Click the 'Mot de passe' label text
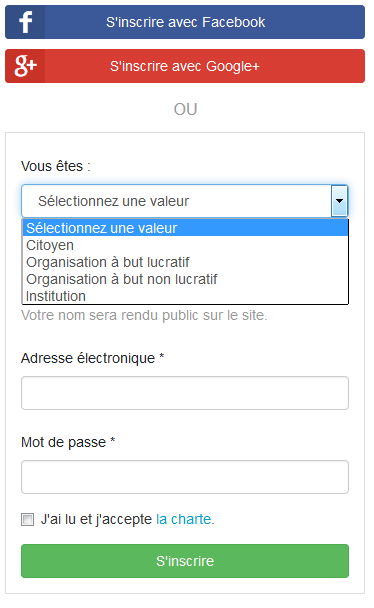The image size is (374, 608). click(x=64, y=442)
